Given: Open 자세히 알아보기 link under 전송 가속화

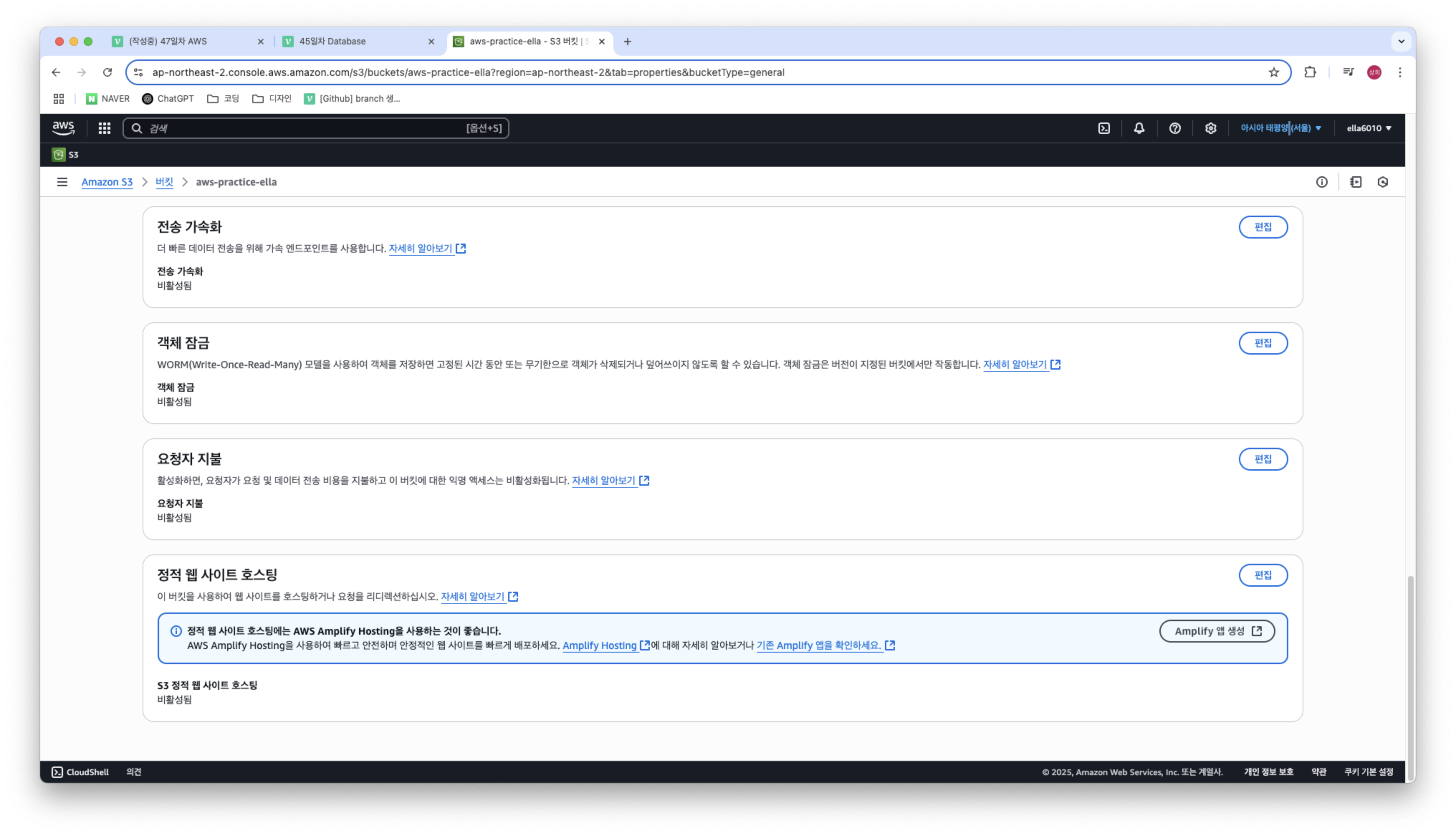Looking at the screenshot, I should [x=427, y=249].
